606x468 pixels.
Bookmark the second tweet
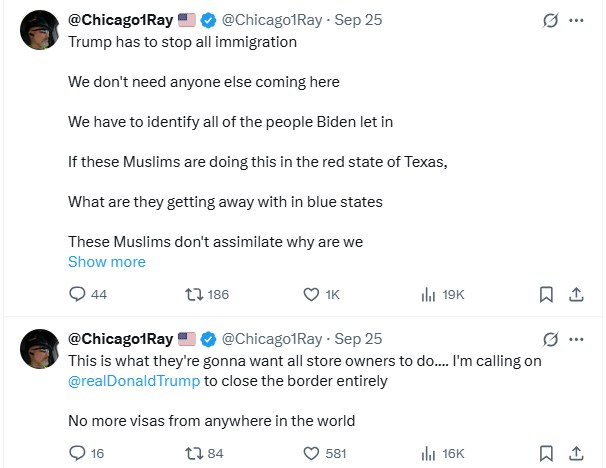point(546,453)
